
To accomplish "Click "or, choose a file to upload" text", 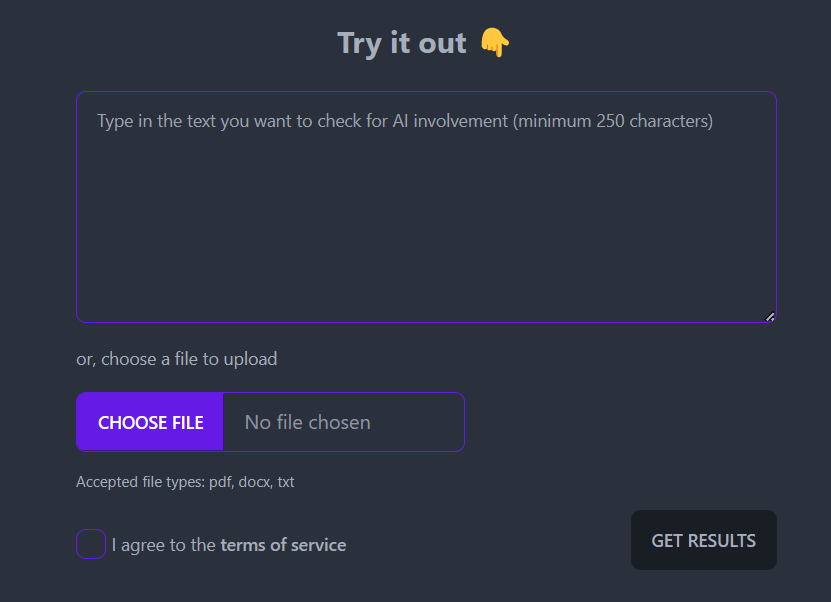I will click(x=176, y=358).
